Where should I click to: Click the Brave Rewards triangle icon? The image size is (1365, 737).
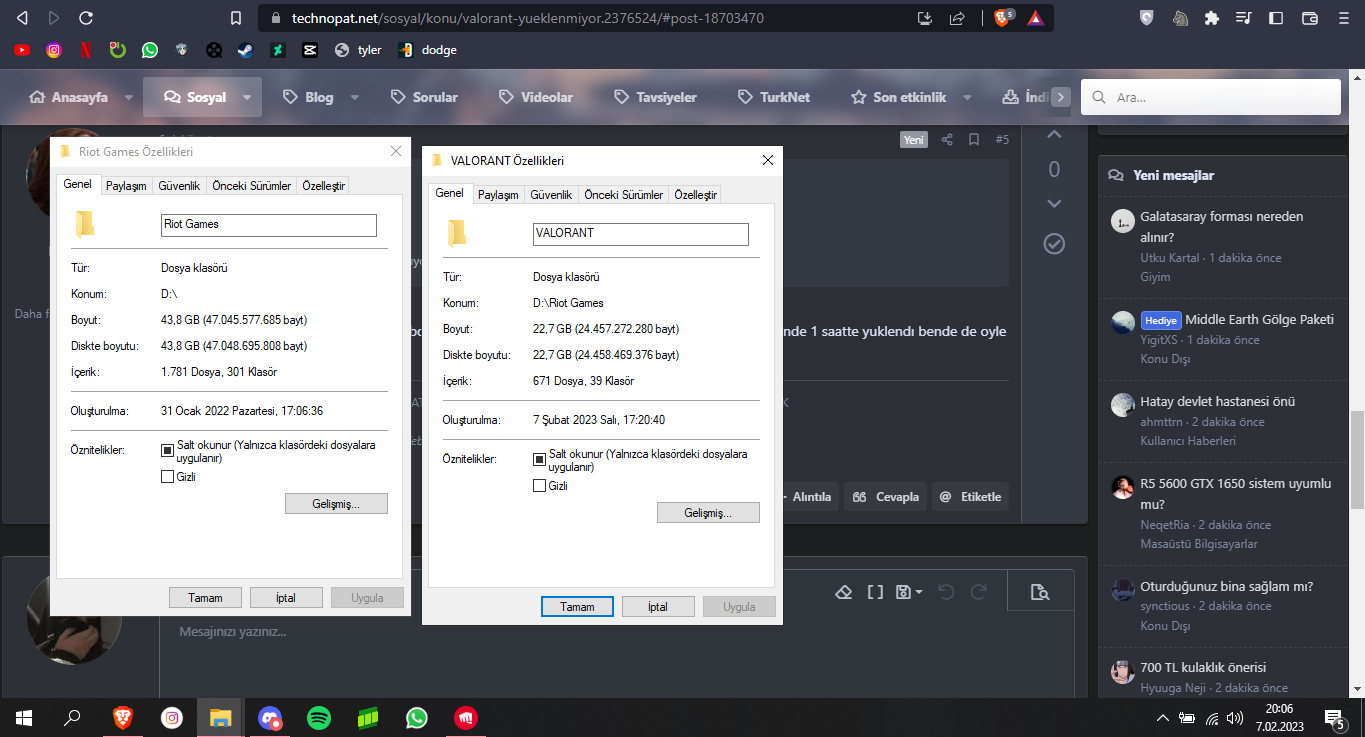1035,18
